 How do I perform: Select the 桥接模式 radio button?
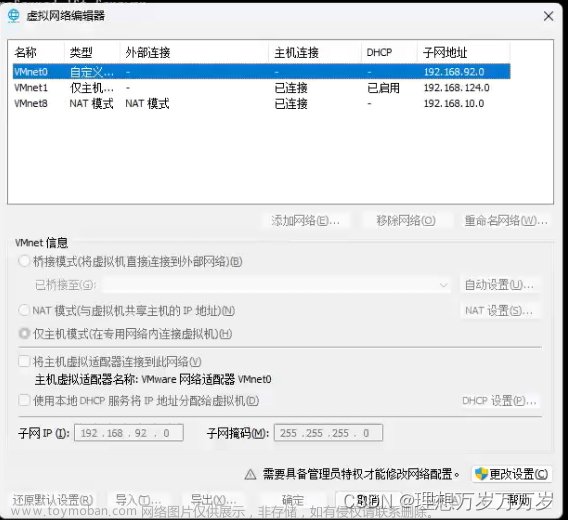24,261
